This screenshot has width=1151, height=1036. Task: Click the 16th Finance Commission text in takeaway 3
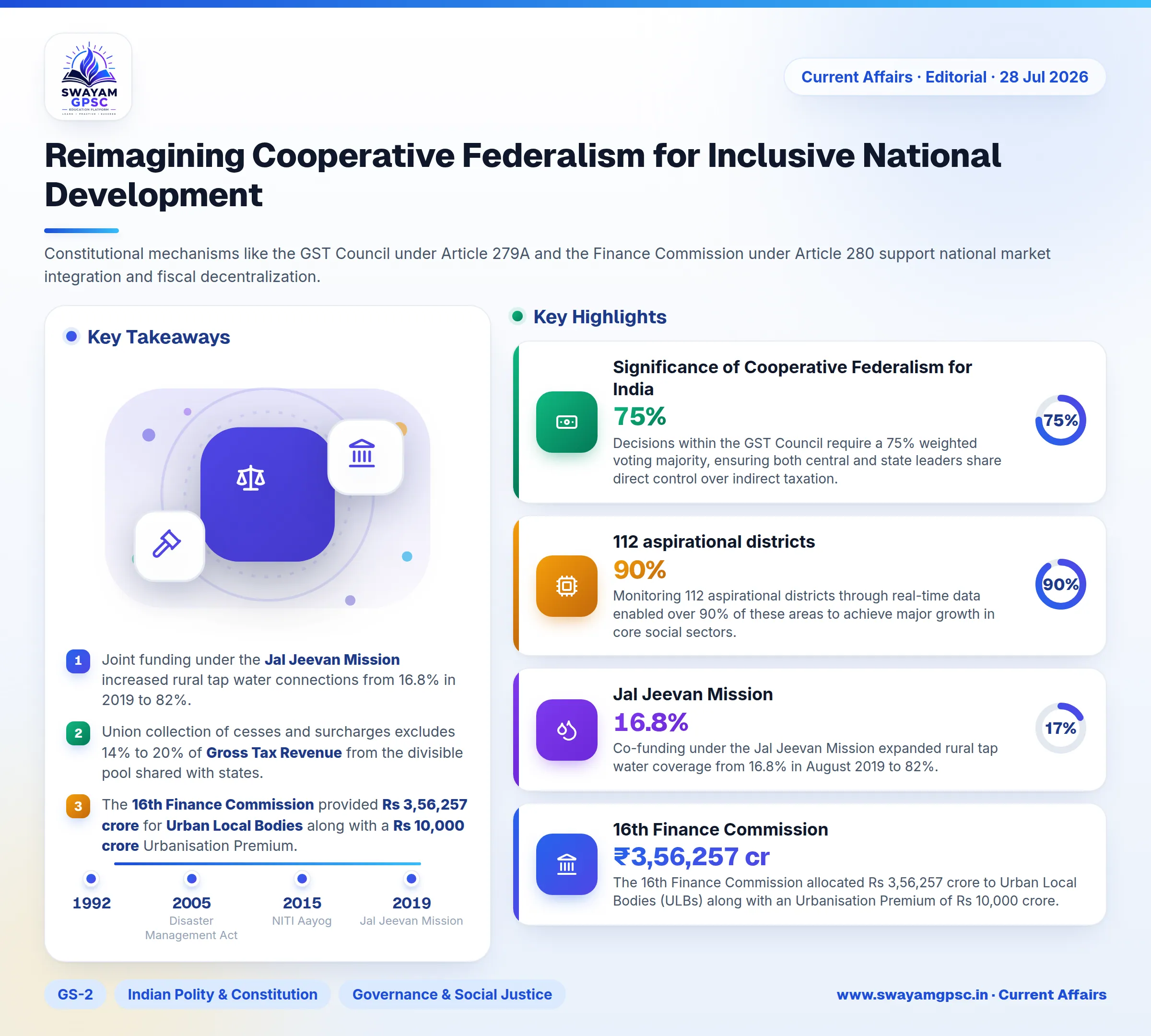223,804
